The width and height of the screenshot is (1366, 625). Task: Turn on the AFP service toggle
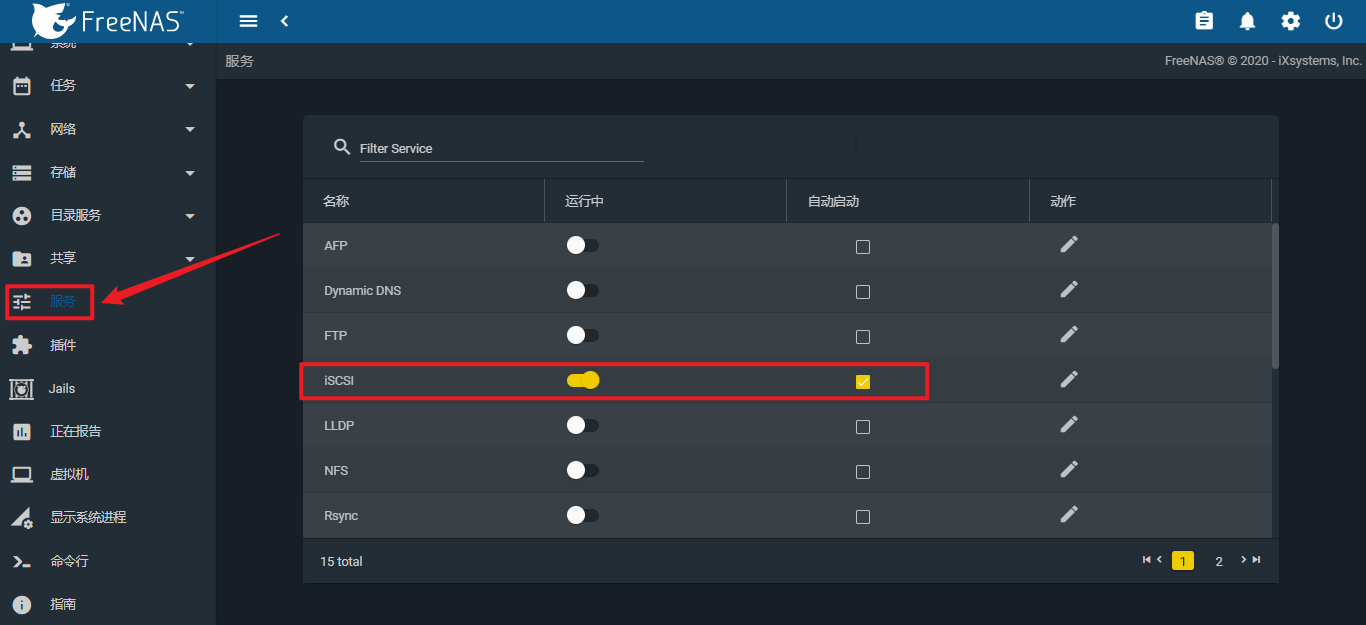coord(582,245)
